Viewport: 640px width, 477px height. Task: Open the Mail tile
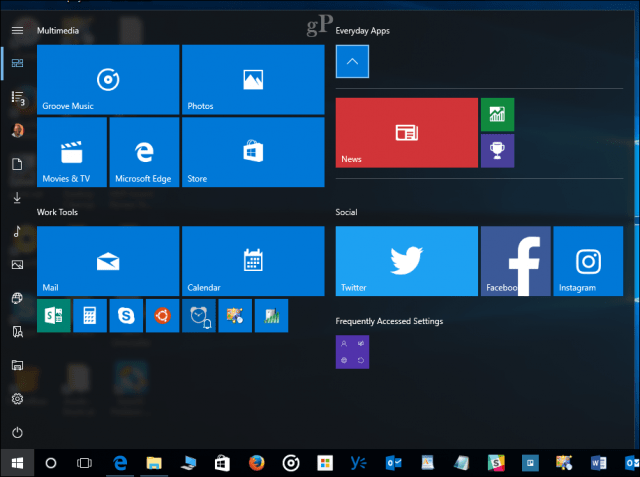point(108,261)
